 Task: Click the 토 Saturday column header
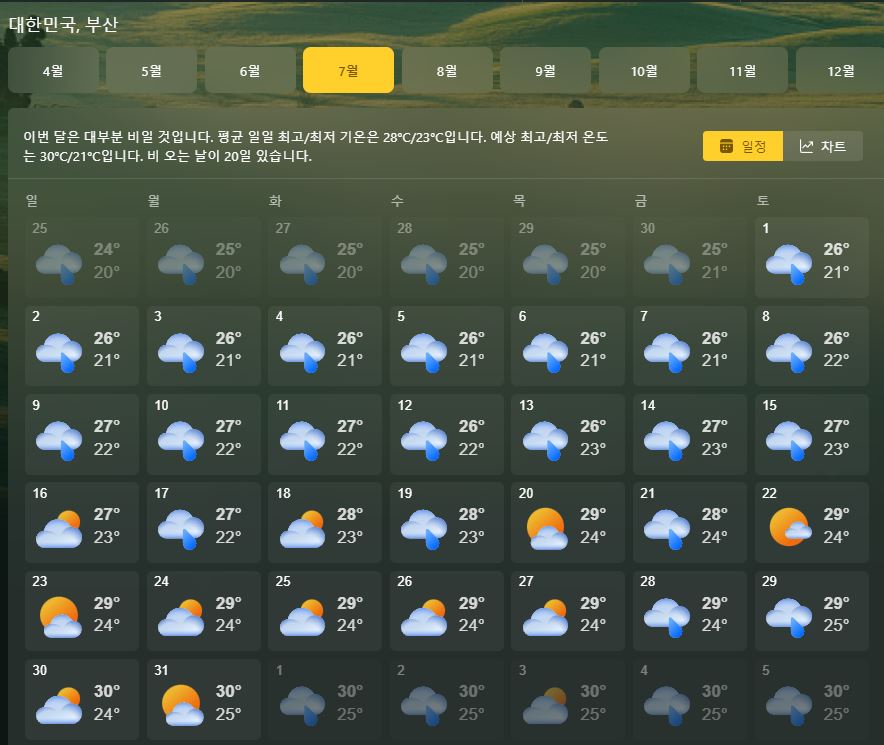click(762, 200)
